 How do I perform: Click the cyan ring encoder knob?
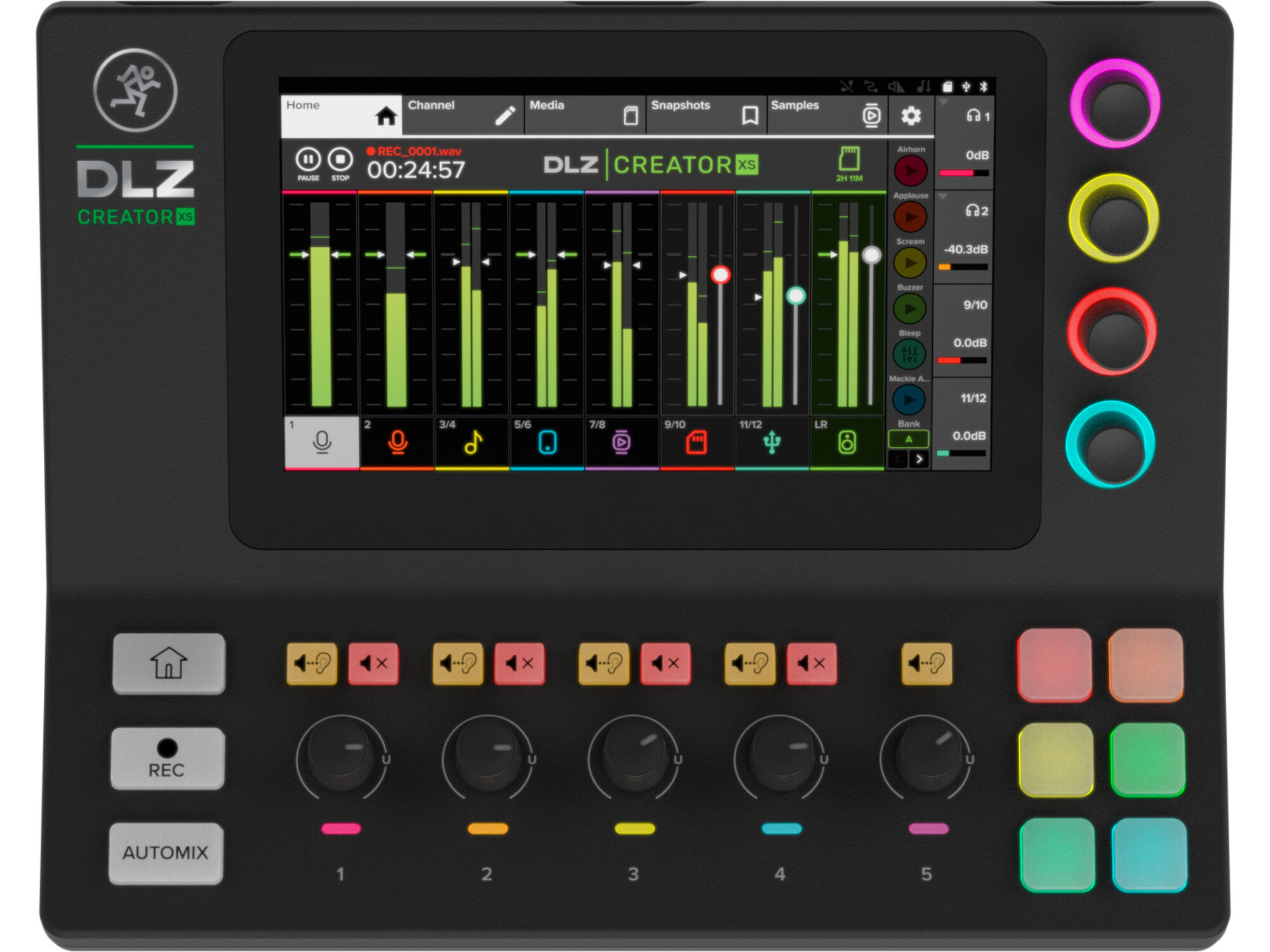click(1111, 444)
